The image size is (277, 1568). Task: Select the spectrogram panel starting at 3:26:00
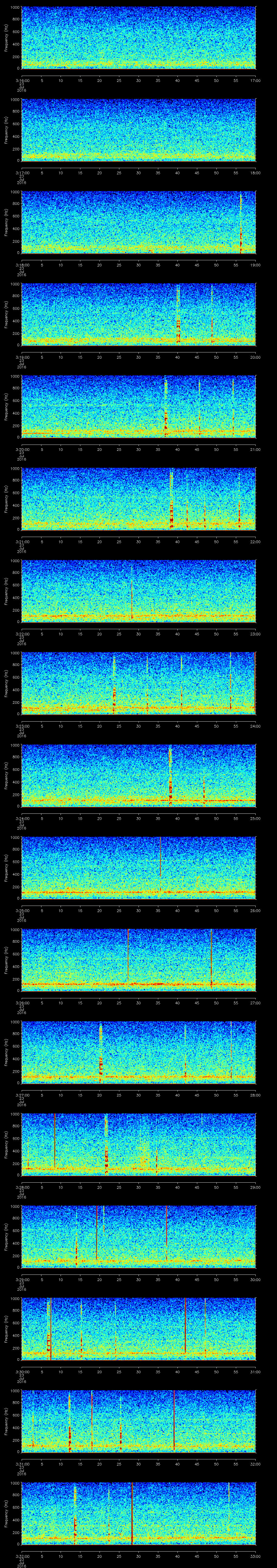pyautogui.click(x=139, y=960)
